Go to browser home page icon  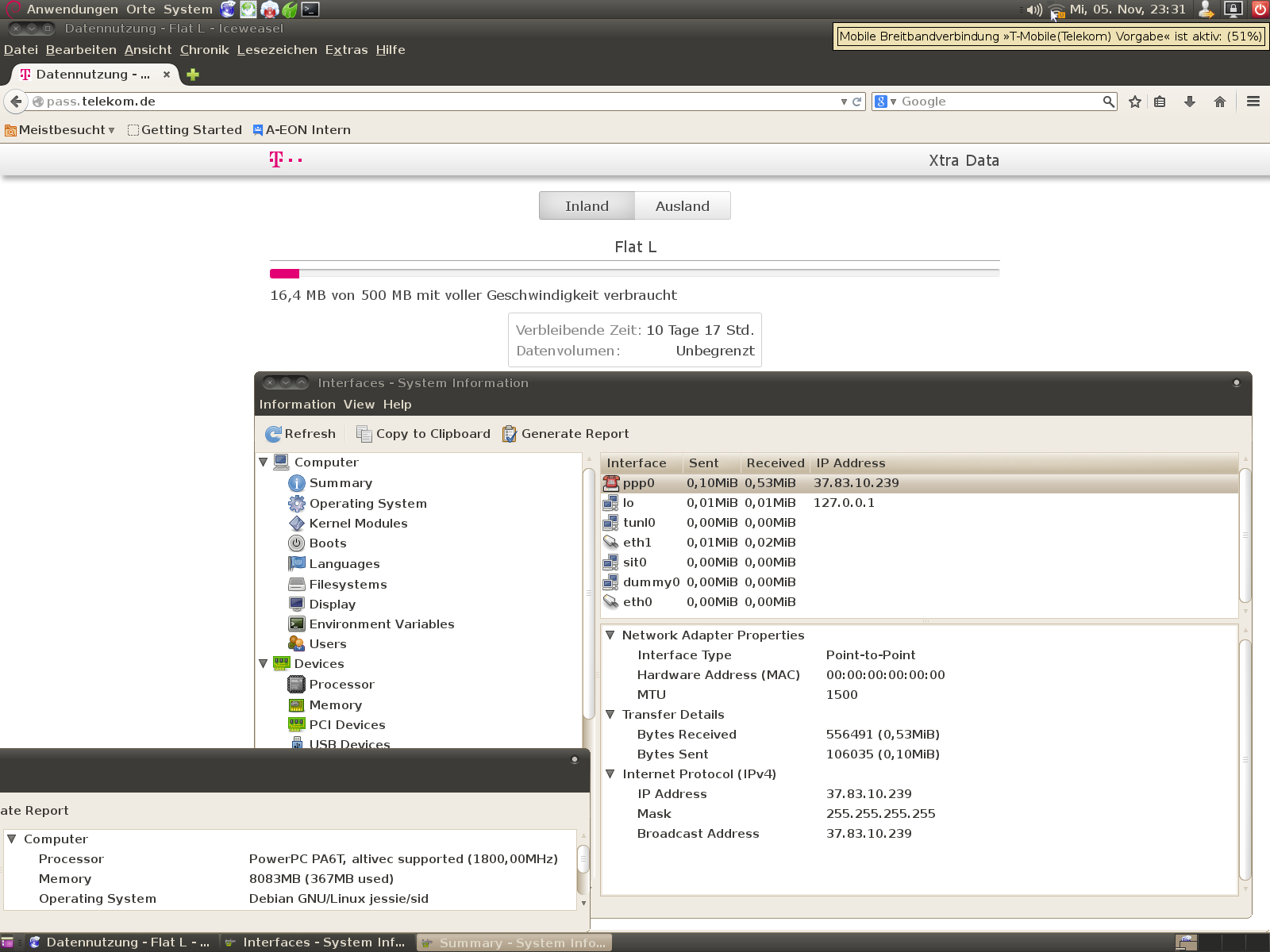[1220, 102]
